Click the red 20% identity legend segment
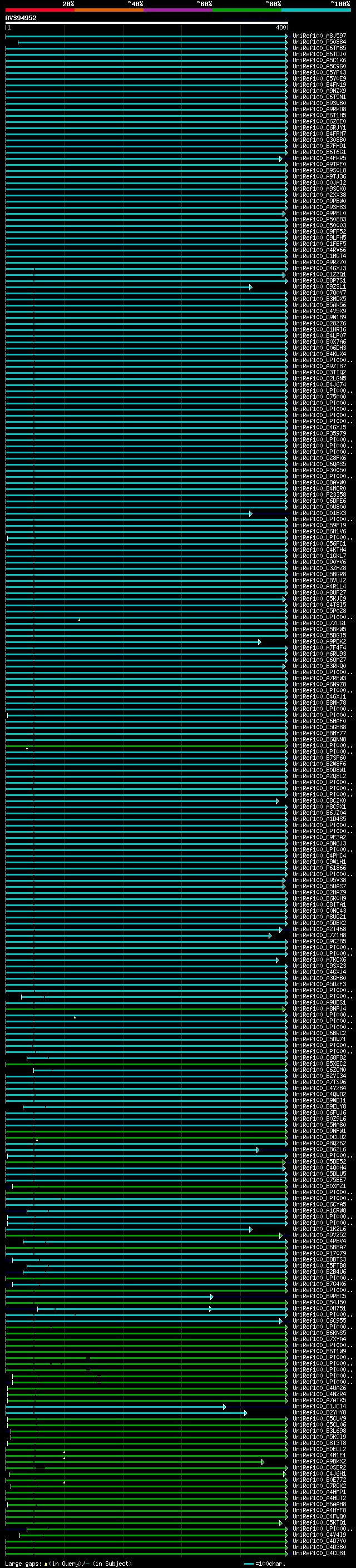 [39, 10]
